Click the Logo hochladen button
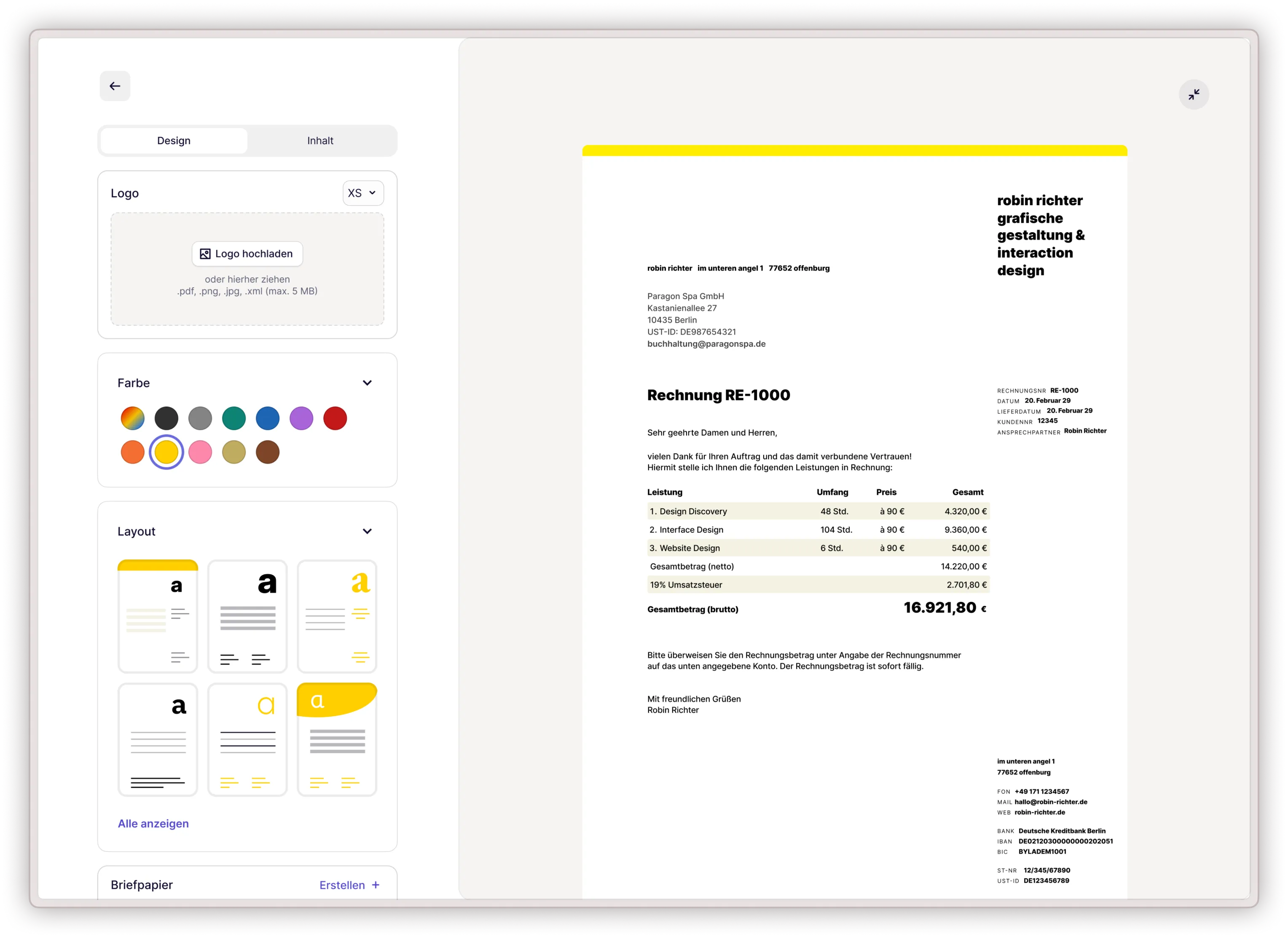Image resolution: width=1288 pixels, height=937 pixels. click(x=247, y=254)
